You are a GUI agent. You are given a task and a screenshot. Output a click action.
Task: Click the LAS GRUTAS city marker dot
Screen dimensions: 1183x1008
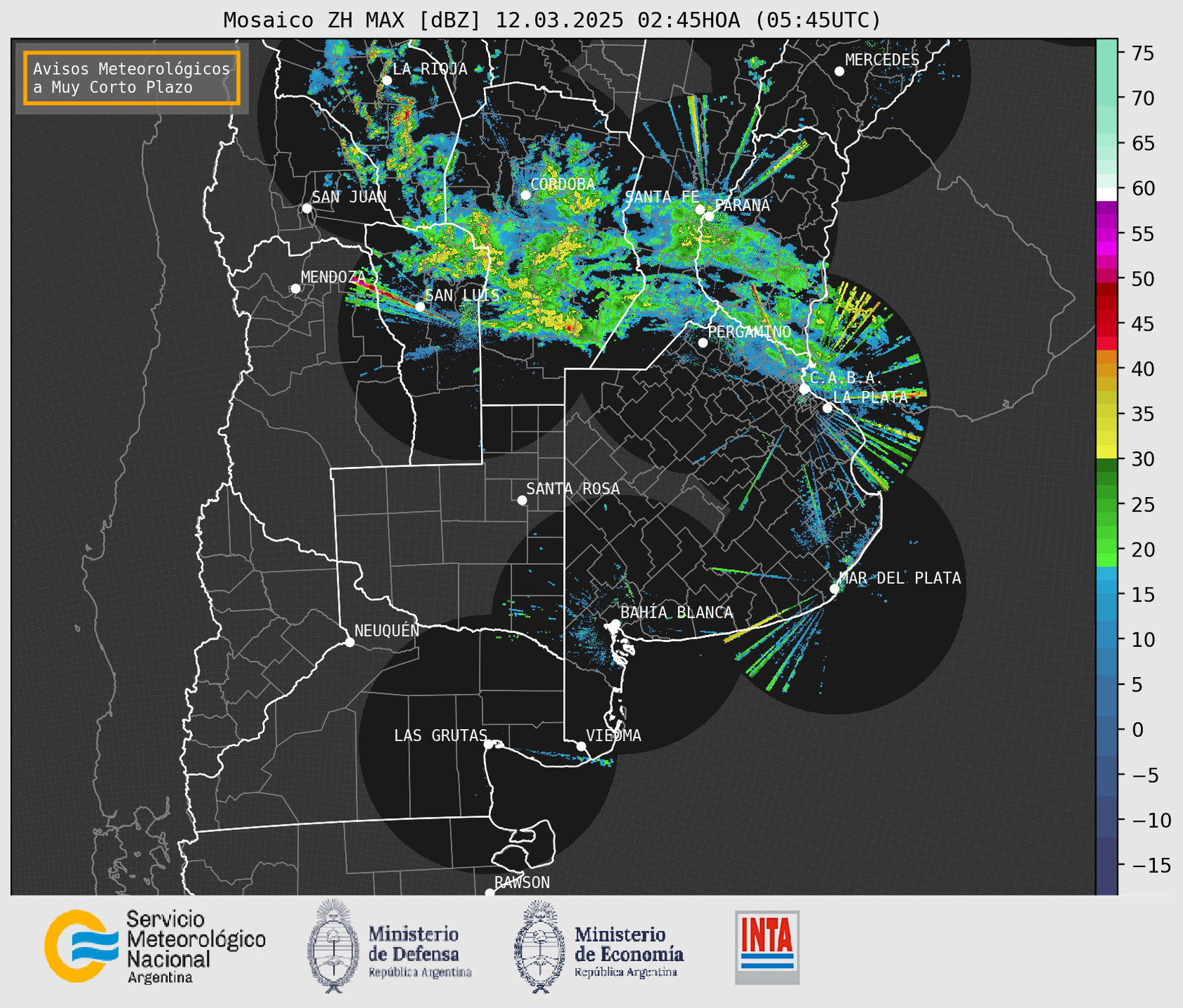488,744
